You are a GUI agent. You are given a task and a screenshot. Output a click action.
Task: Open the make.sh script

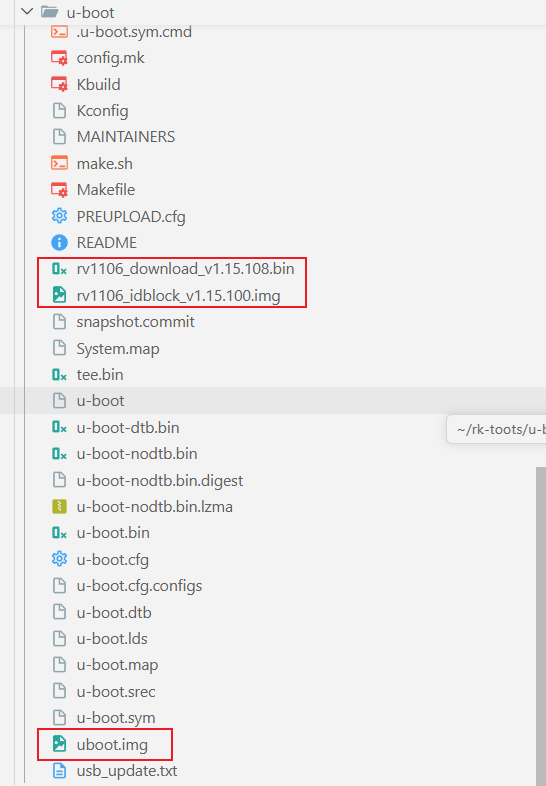[104, 163]
